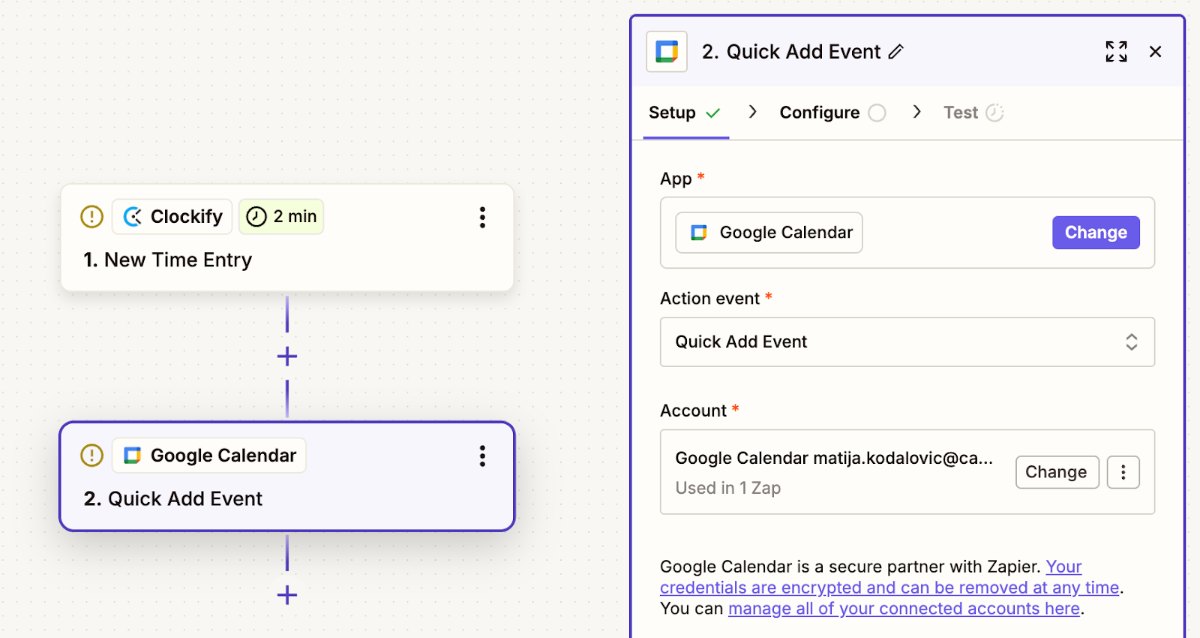This screenshot has width=1200, height=638.
Task: Expand the panel to full screen
Action: [x=1116, y=52]
